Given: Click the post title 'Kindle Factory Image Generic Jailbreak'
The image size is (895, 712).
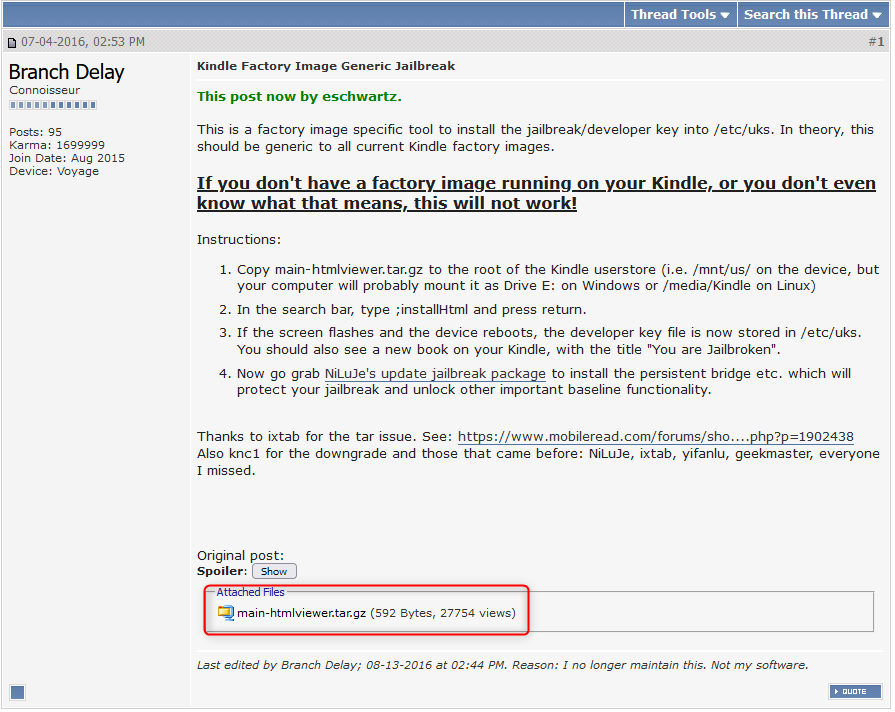Looking at the screenshot, I should pos(326,66).
